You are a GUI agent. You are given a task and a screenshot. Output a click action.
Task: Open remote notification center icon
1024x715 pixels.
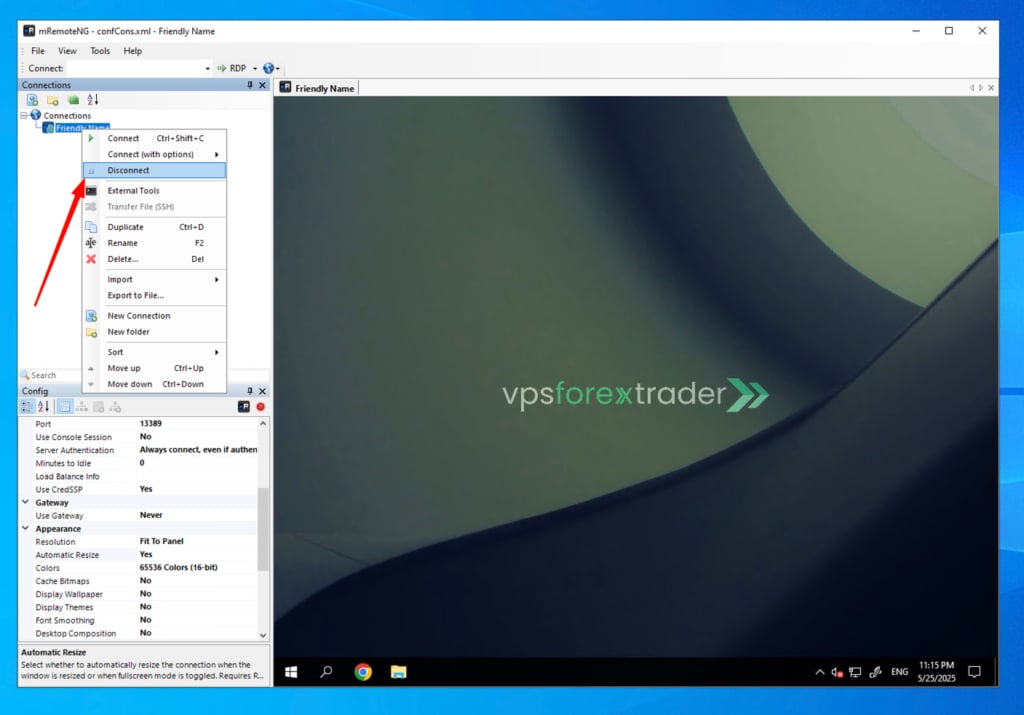(974, 672)
